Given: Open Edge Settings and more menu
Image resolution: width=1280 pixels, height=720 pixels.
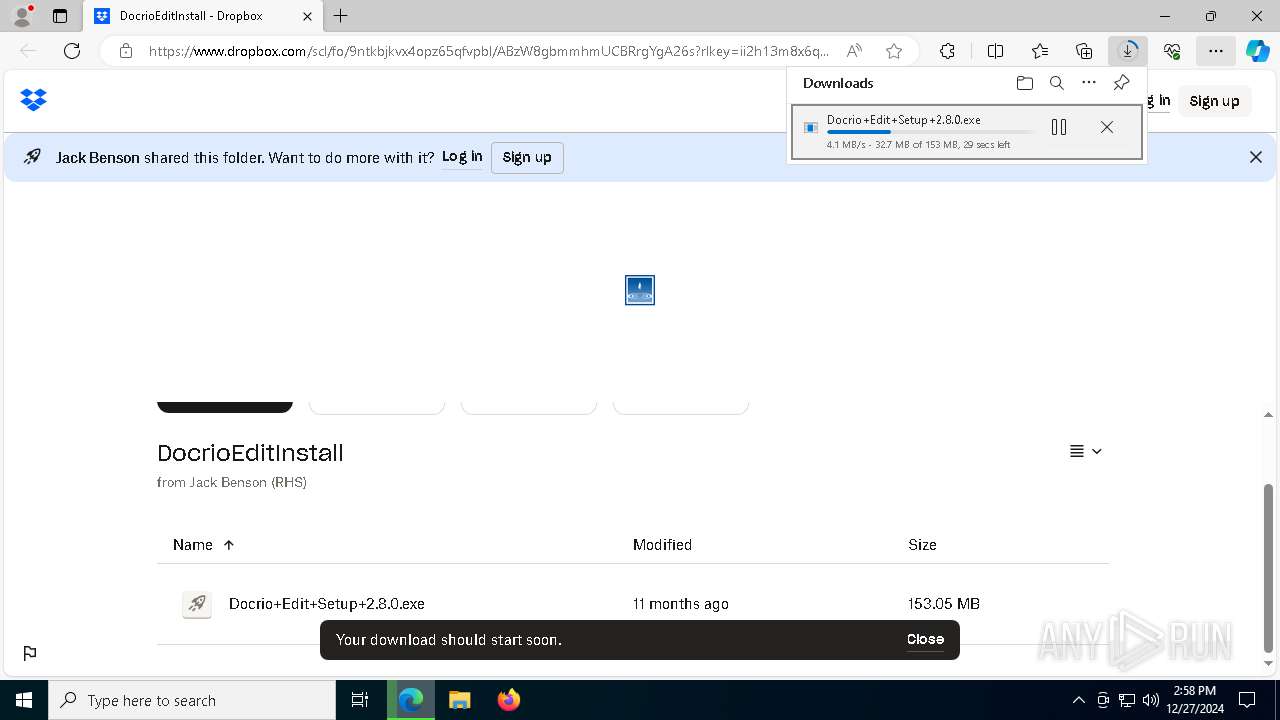Looking at the screenshot, I should (1215, 51).
